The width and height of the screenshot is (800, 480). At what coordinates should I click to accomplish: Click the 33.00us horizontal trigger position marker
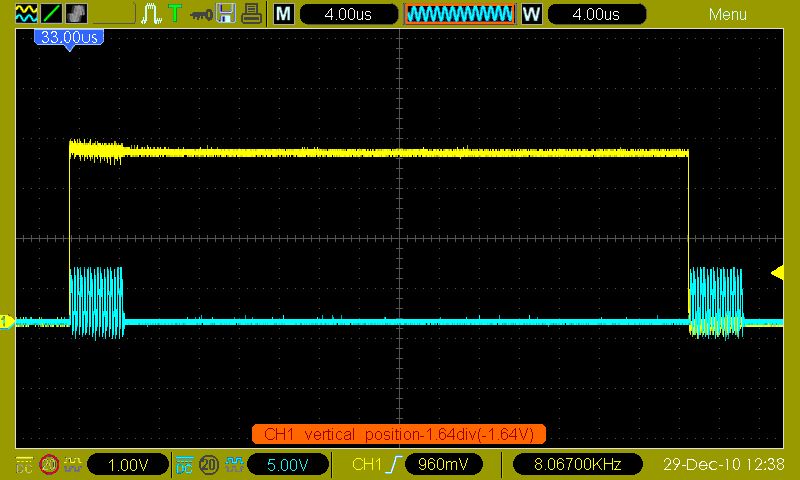[69, 38]
